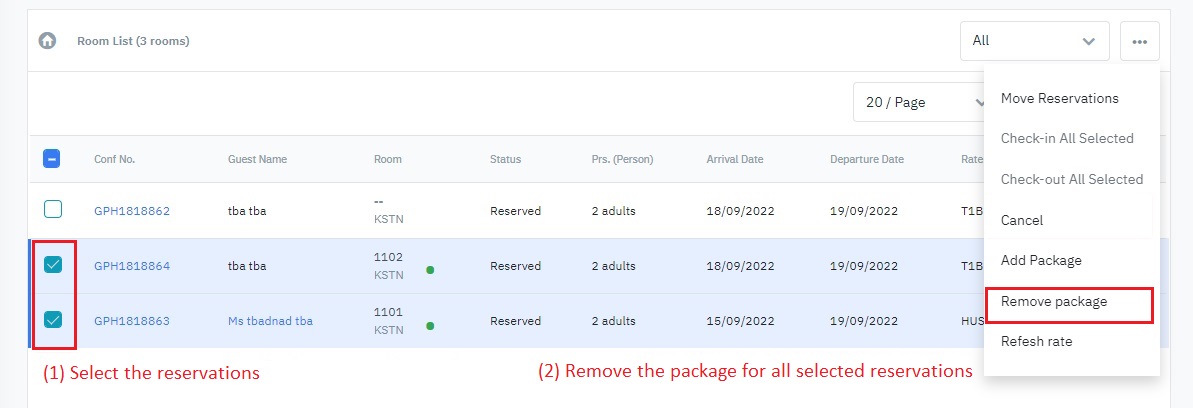
Task: Check the box for reservation GPH1818862
Action: click(53, 210)
